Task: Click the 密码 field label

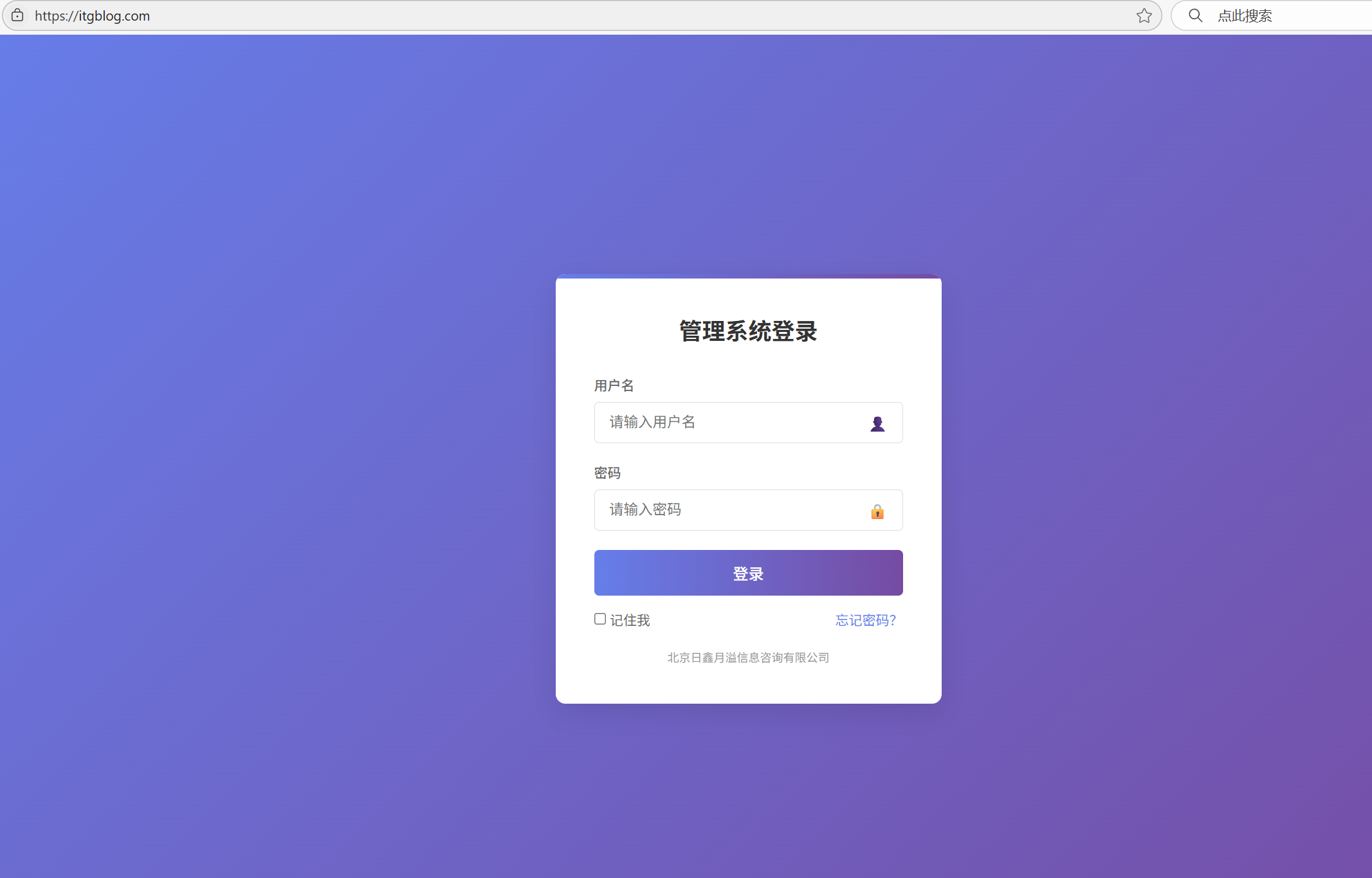Action: pos(607,473)
